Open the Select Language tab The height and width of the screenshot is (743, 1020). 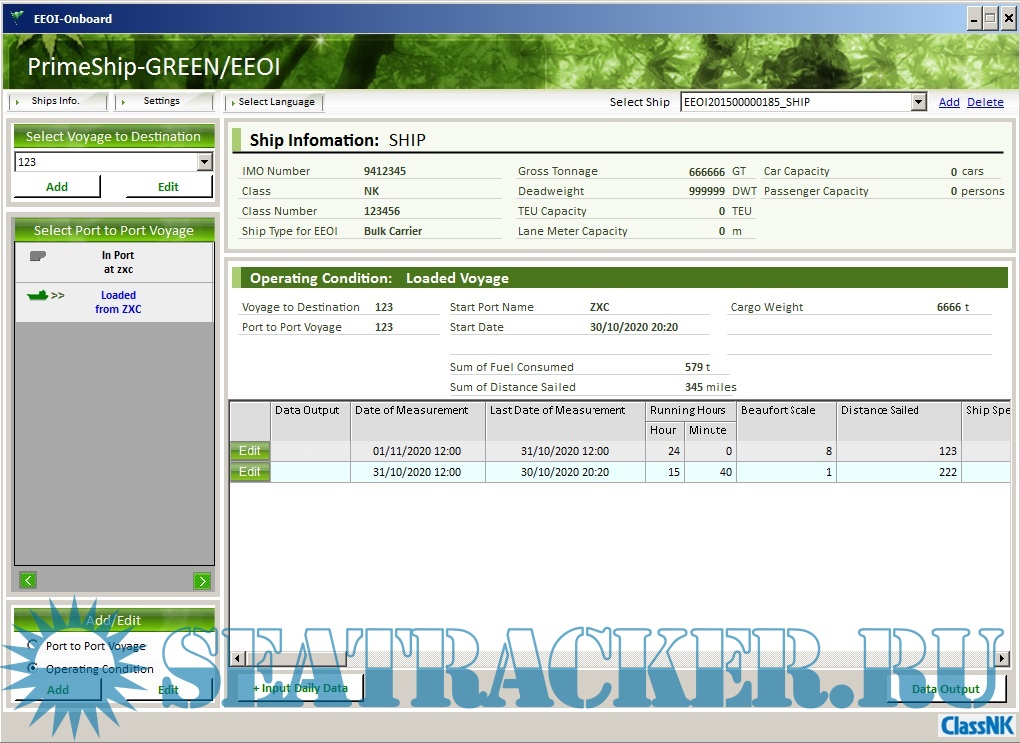coord(275,102)
